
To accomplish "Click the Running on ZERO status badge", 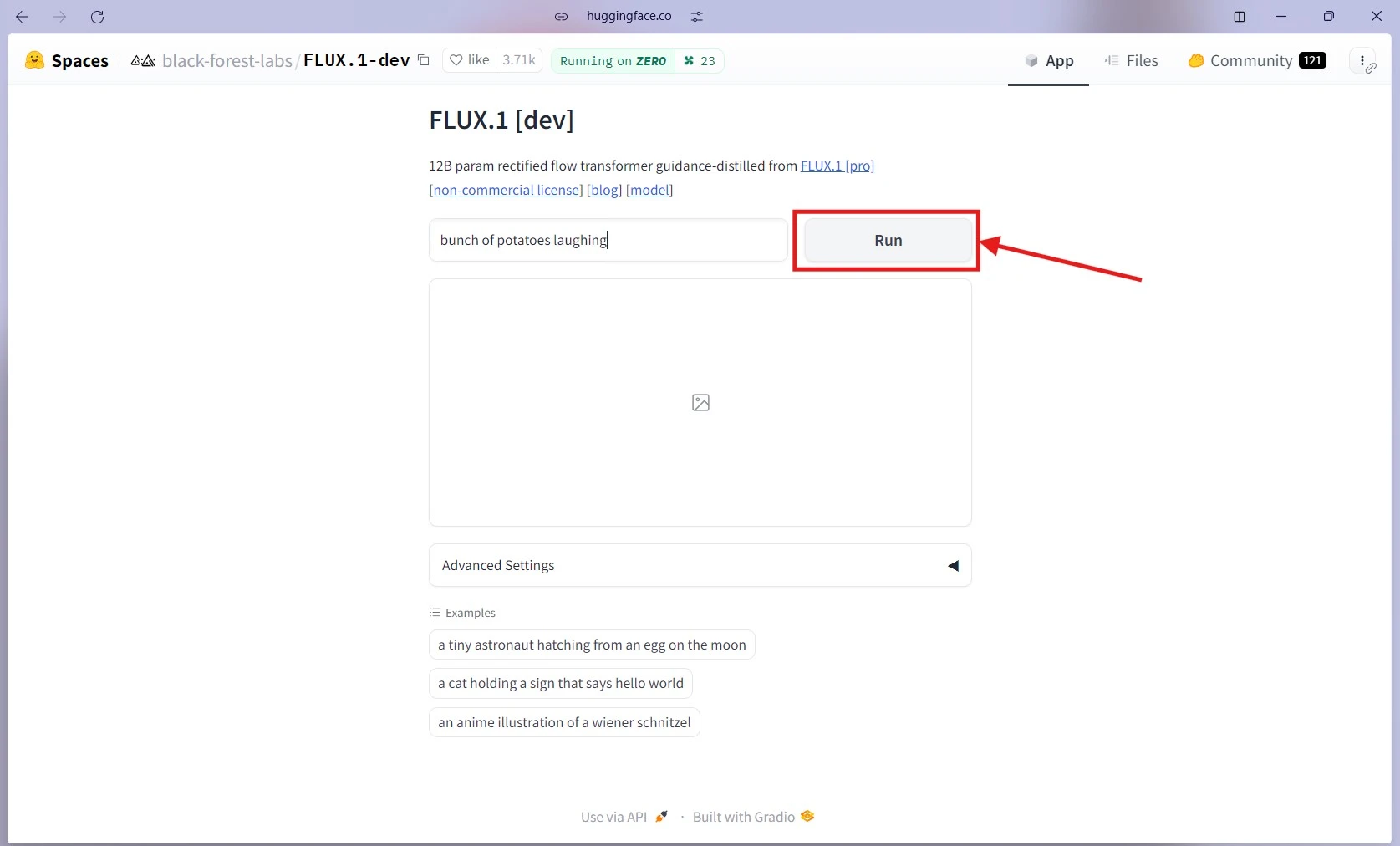I will click(x=613, y=61).
